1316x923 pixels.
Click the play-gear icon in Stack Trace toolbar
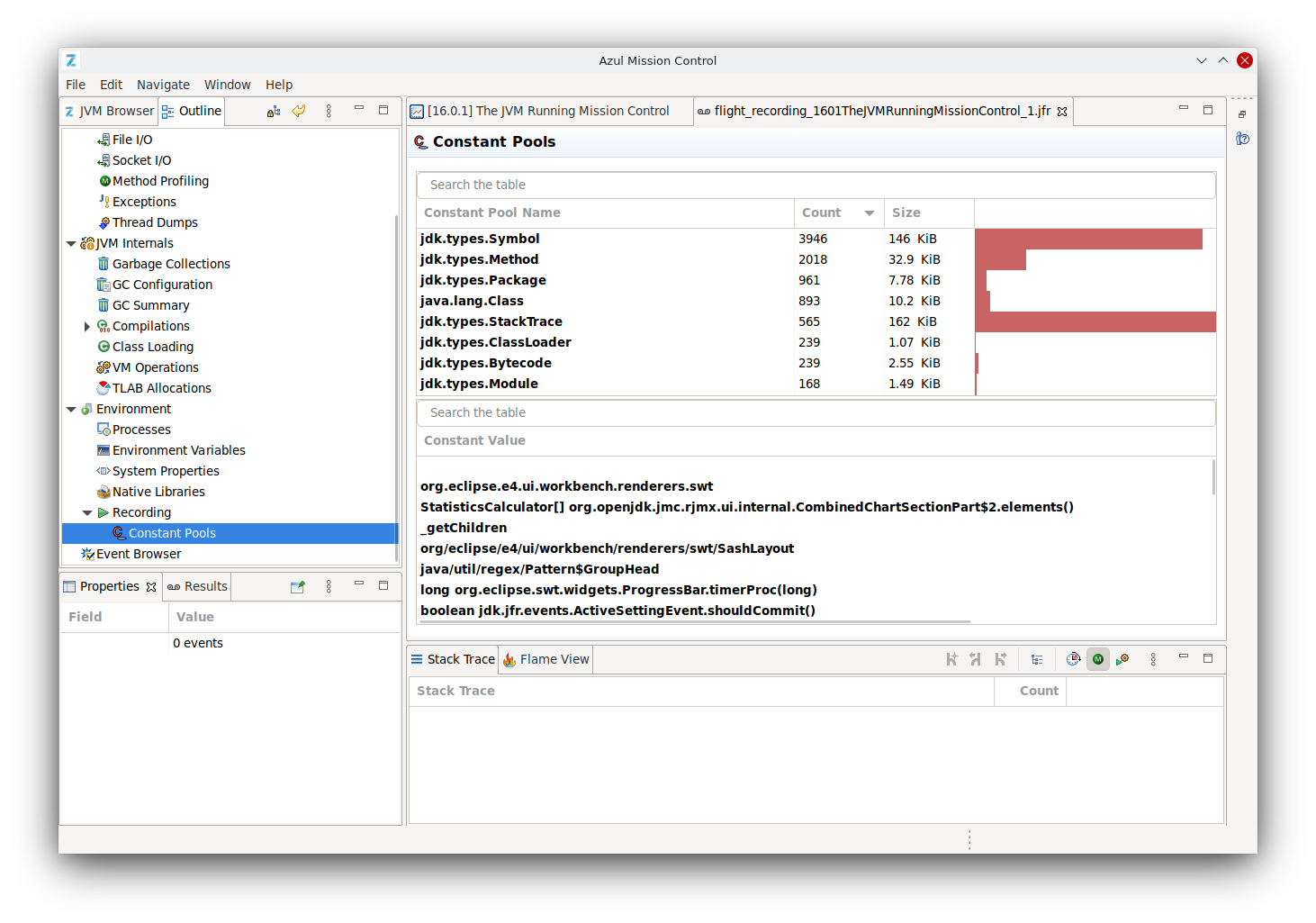[1122, 659]
